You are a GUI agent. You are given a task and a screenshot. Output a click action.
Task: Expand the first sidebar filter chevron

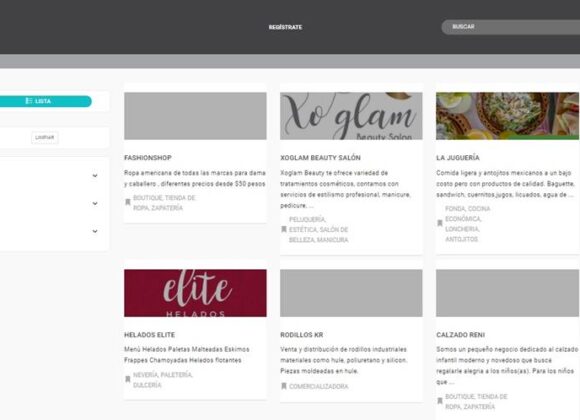click(95, 176)
